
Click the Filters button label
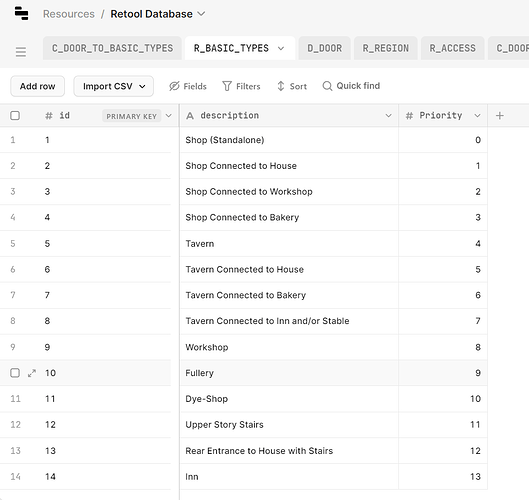[248, 86]
